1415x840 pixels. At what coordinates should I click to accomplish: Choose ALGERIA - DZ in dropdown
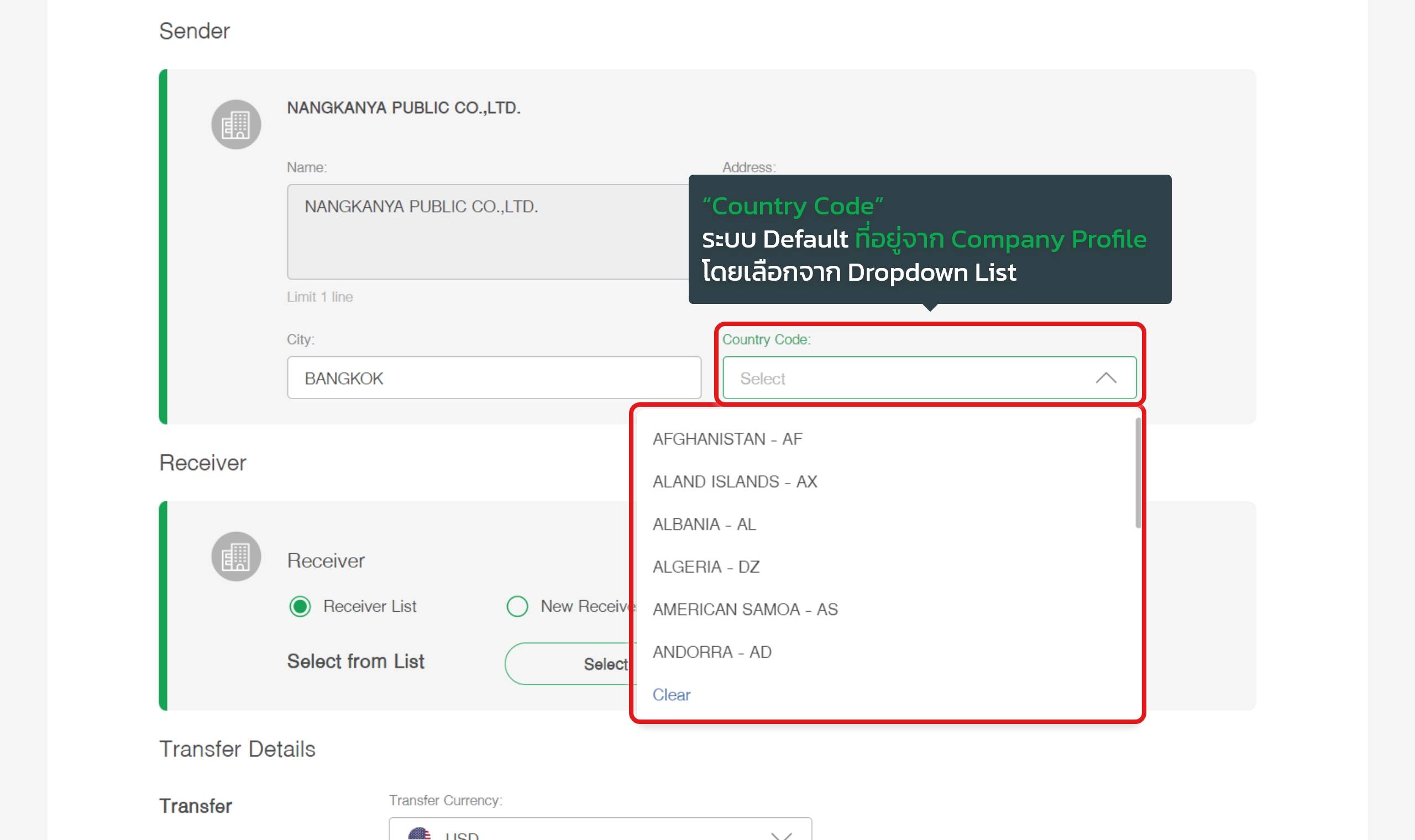706,566
